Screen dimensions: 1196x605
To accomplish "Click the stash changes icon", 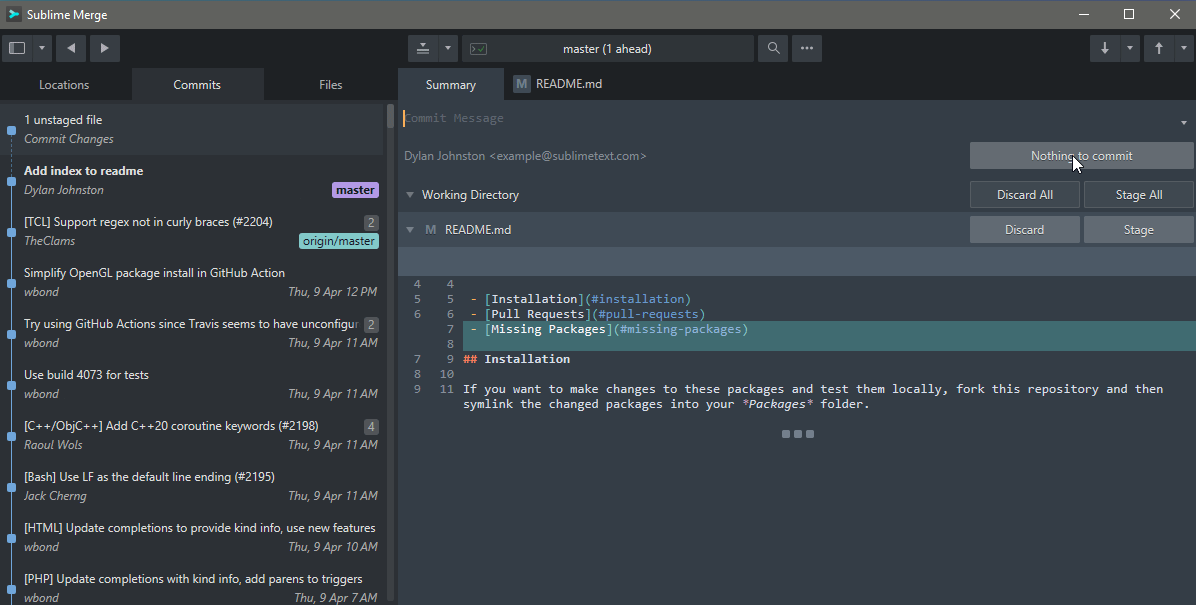I will [423, 48].
